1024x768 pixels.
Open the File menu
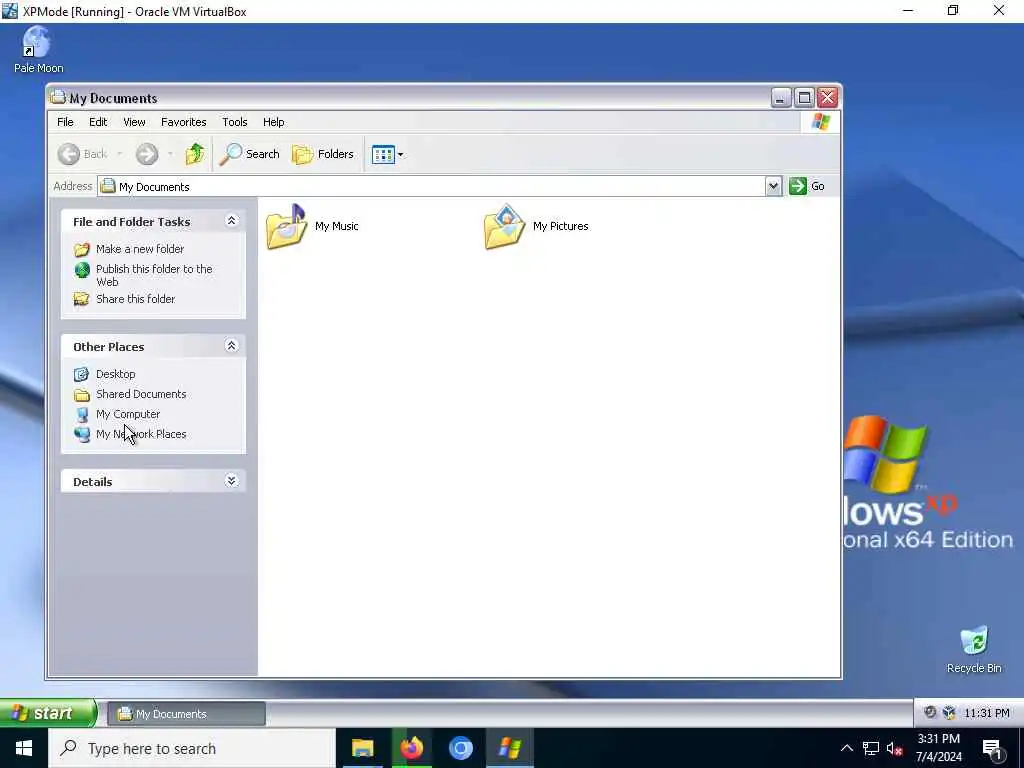click(x=65, y=122)
